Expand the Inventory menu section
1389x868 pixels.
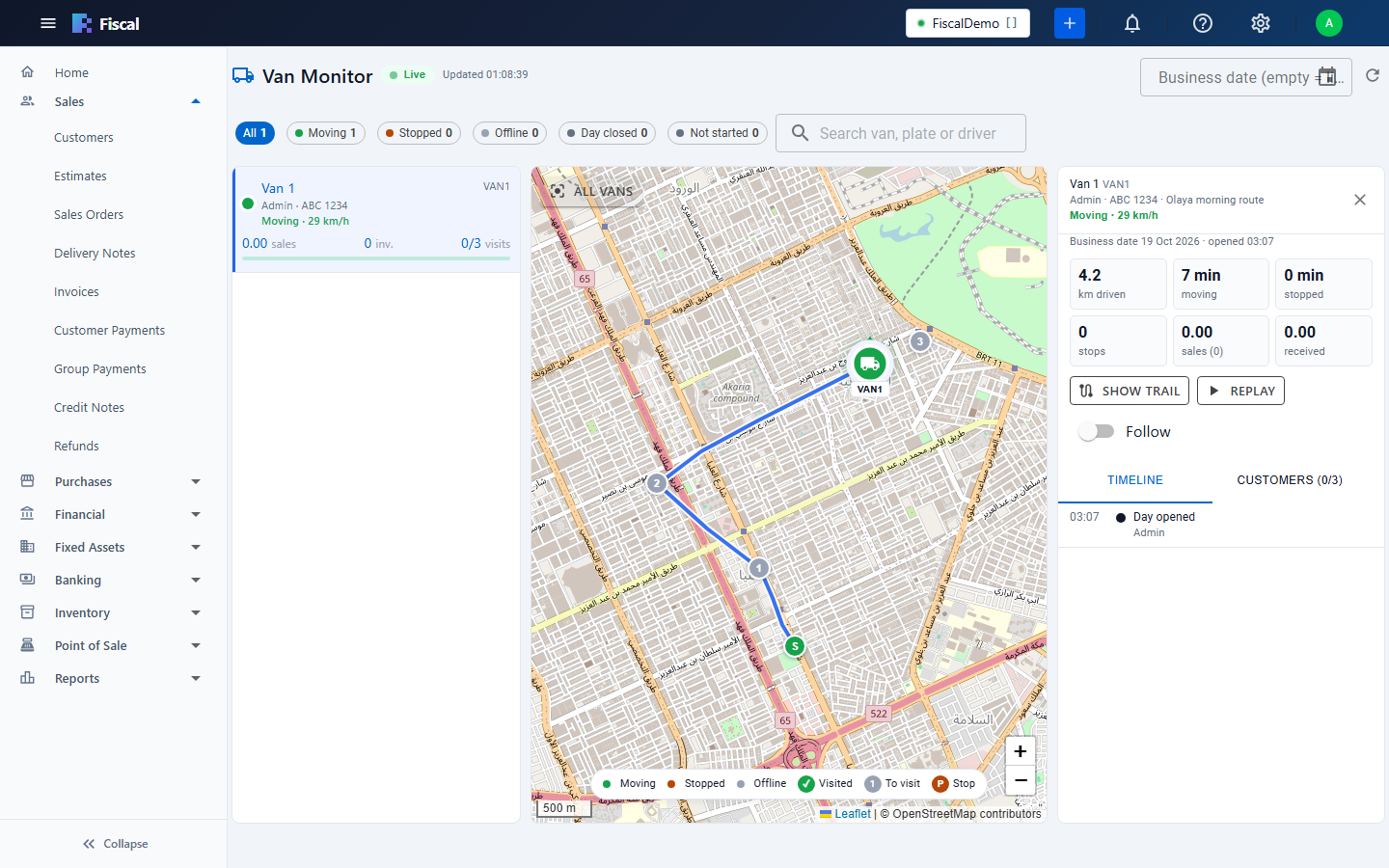point(114,612)
